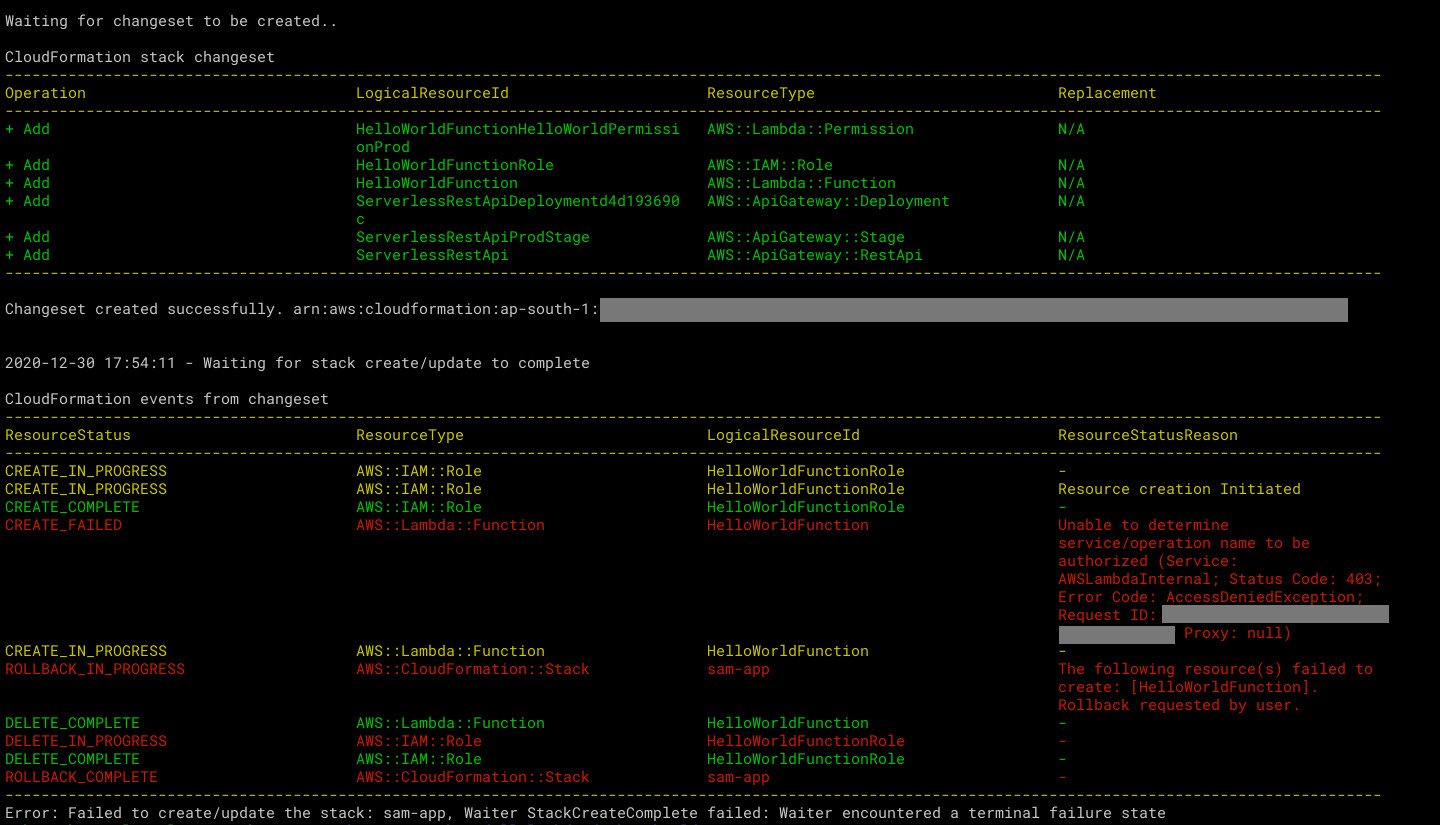
Task: Select "sam-app" in the ROLLBACK_COMPLETE row
Action: 738,777
